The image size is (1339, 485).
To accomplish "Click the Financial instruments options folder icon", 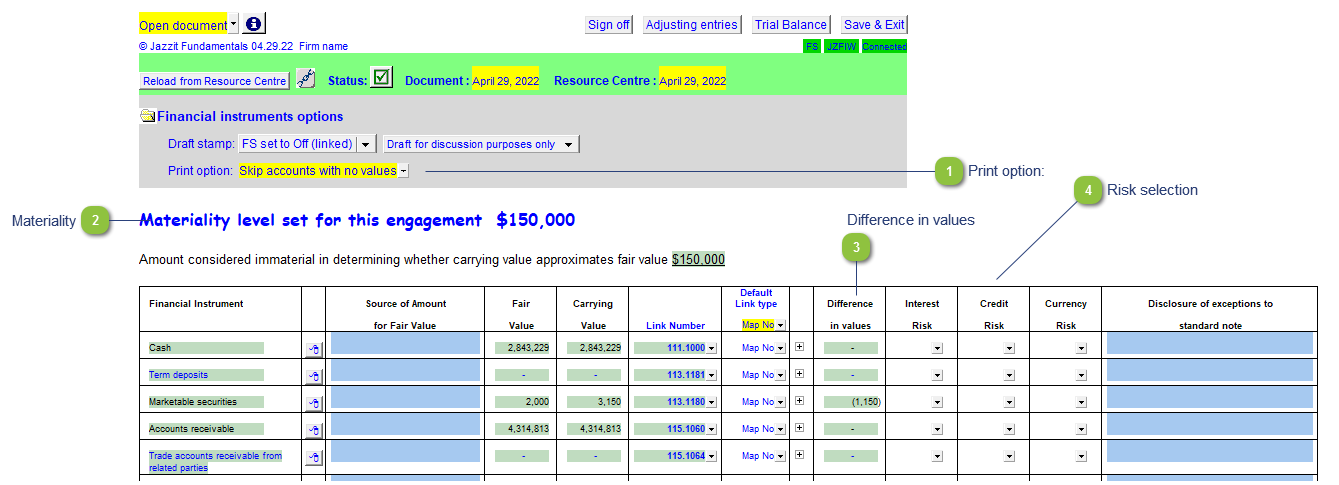I will (x=147, y=117).
